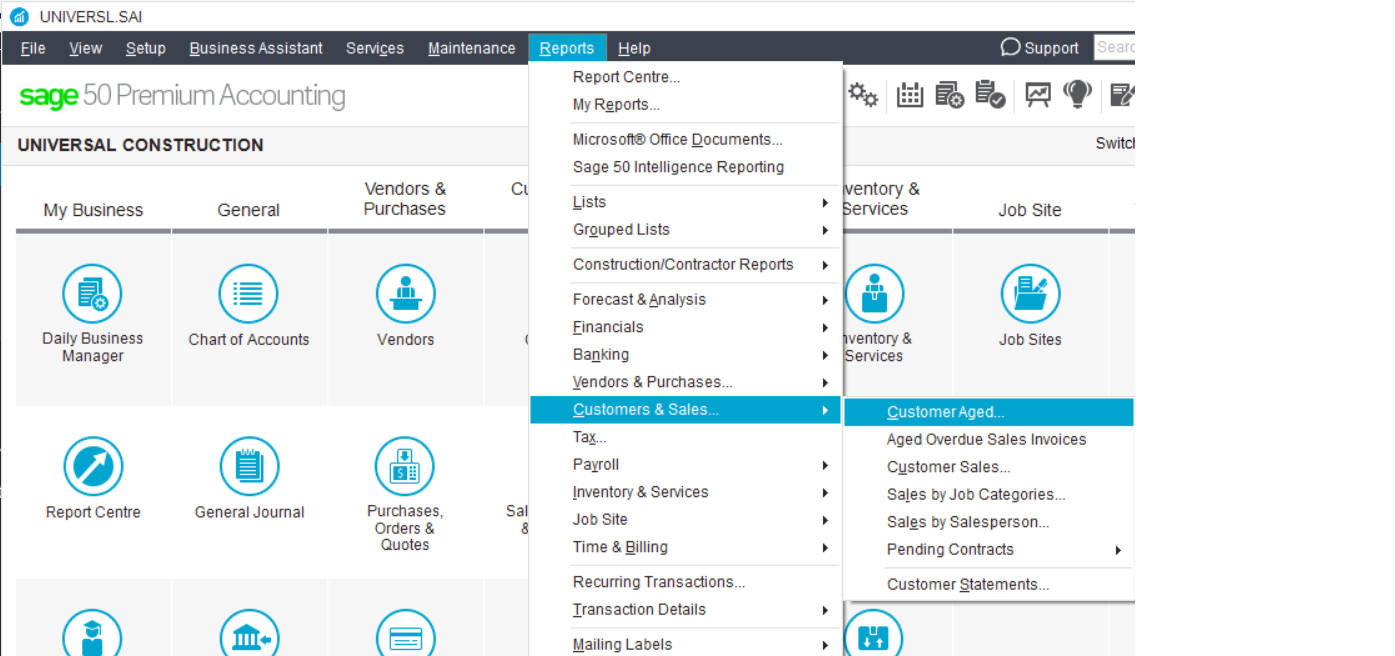
Task: Select the Customers & Sales... entry
Action: click(x=685, y=410)
